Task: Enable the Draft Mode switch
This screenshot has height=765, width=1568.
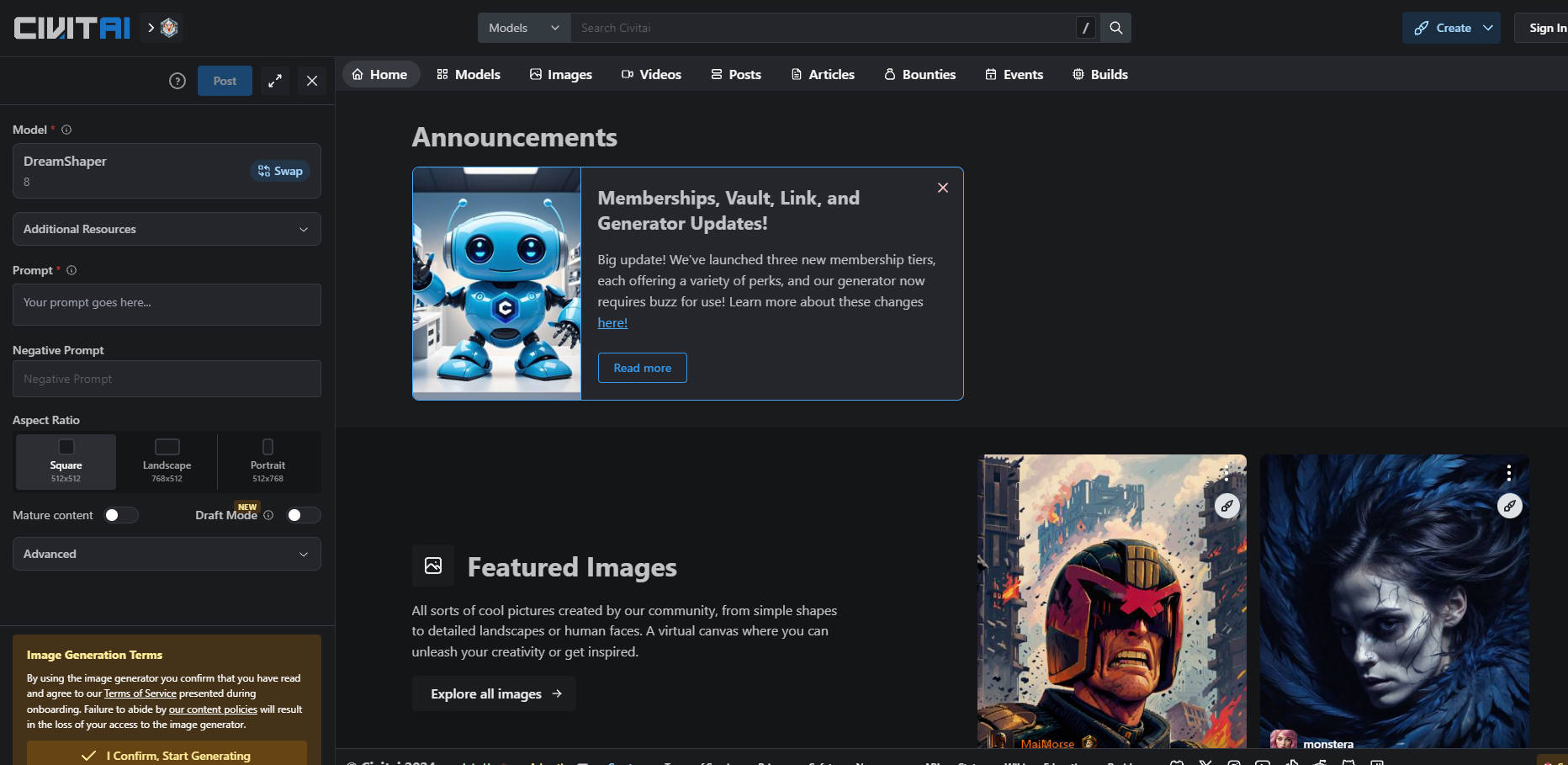Action: click(x=302, y=515)
